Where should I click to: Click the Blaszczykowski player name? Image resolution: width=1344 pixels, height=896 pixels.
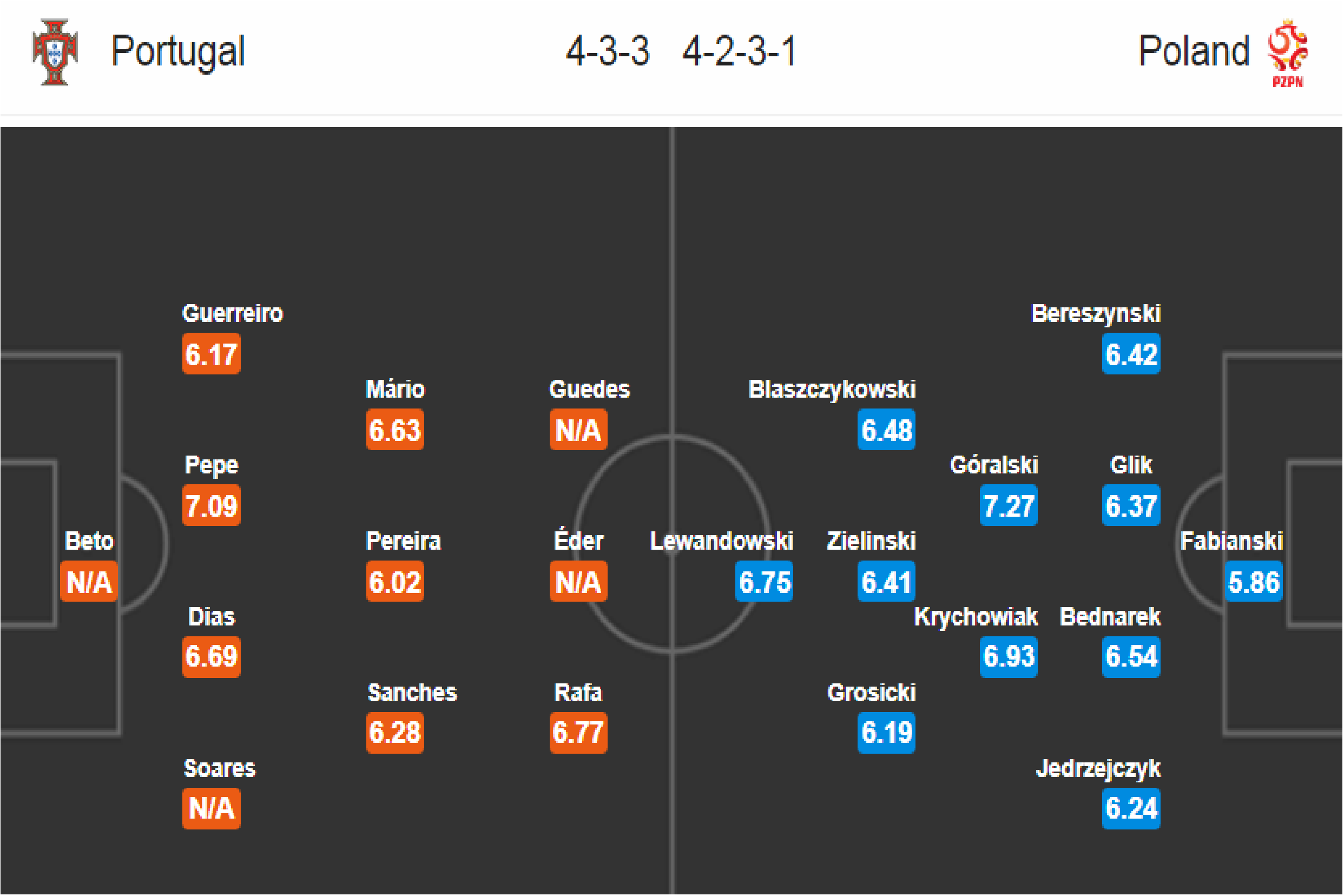pyautogui.click(x=832, y=390)
